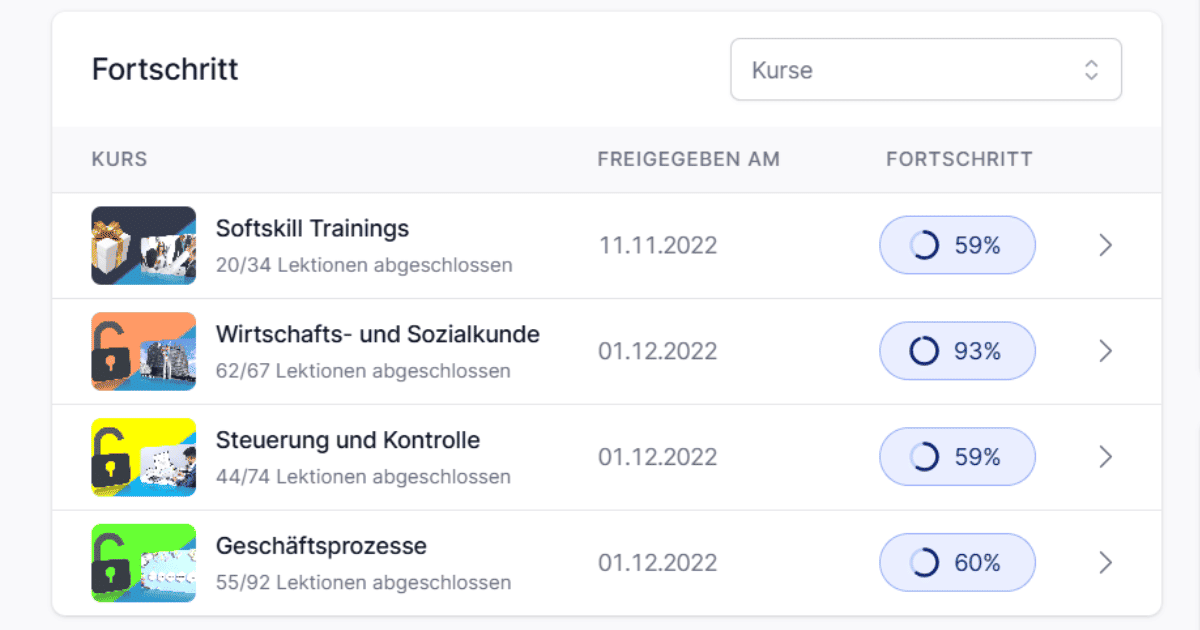Open the Steuerung und Kontrolle yellow thumbnail

click(144, 458)
